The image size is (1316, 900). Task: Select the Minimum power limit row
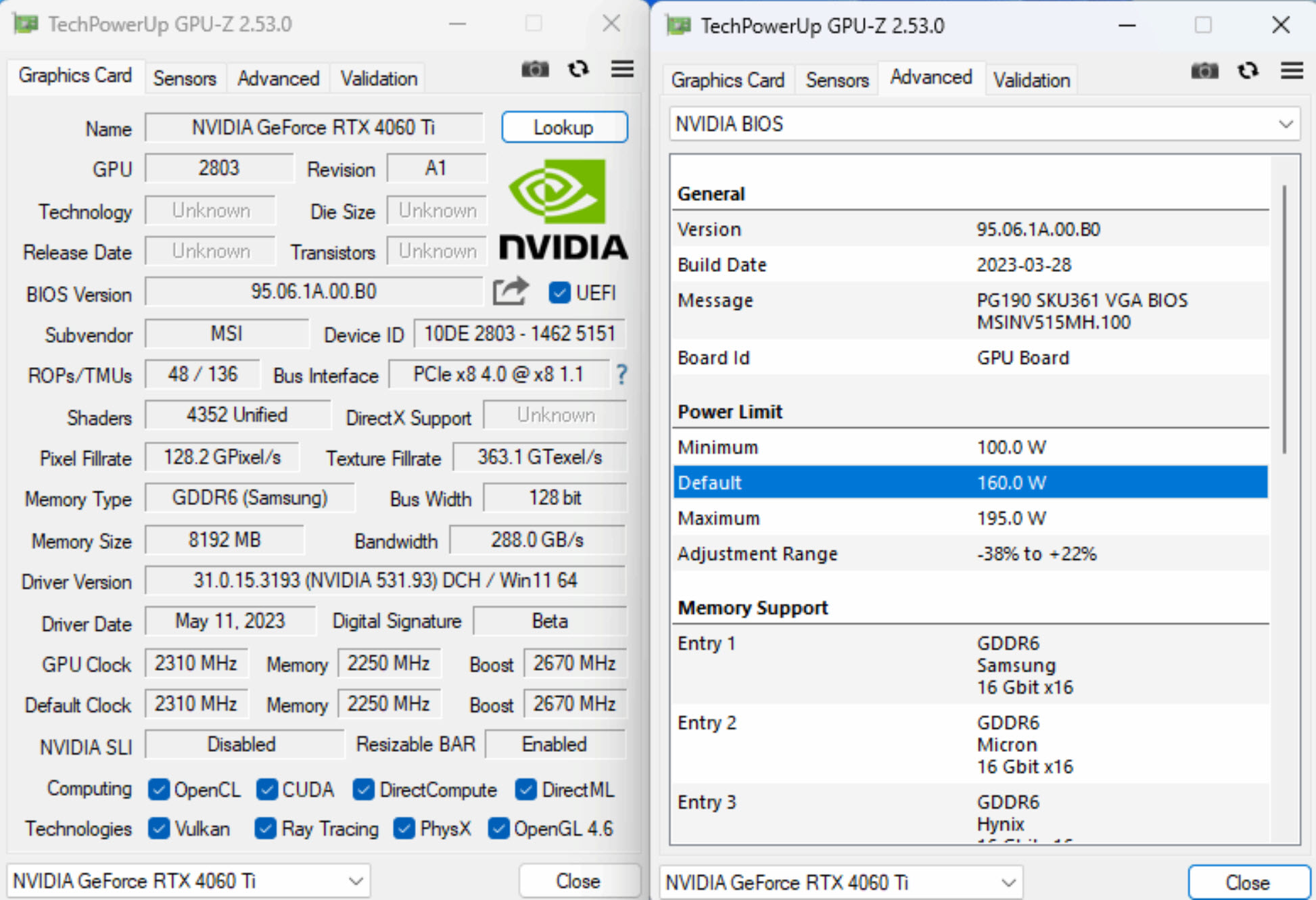tap(970, 447)
